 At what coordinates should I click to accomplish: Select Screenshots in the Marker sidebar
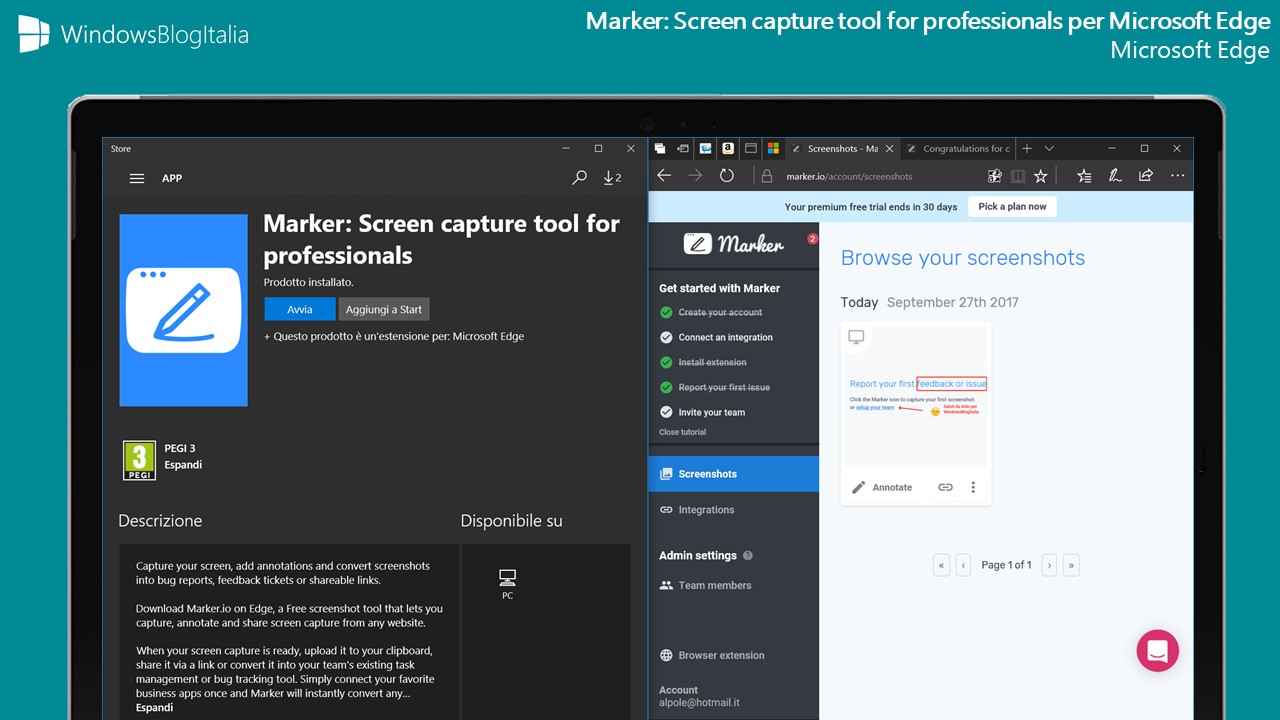[x=733, y=474]
